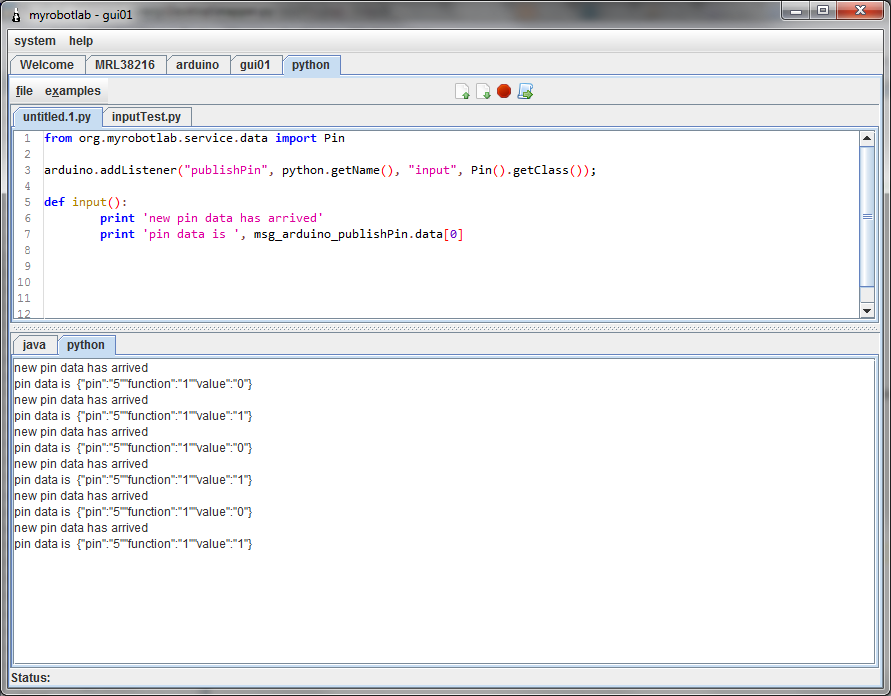
Task: Click the myrobotlab title bar app icon
Action: 16,15
